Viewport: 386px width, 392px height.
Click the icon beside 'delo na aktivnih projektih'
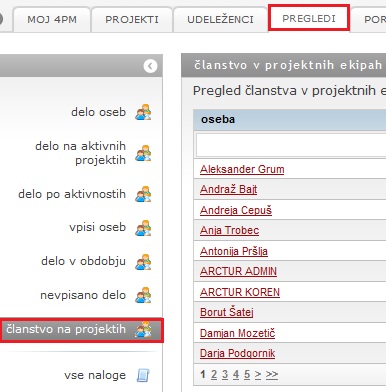pyautogui.click(x=143, y=153)
